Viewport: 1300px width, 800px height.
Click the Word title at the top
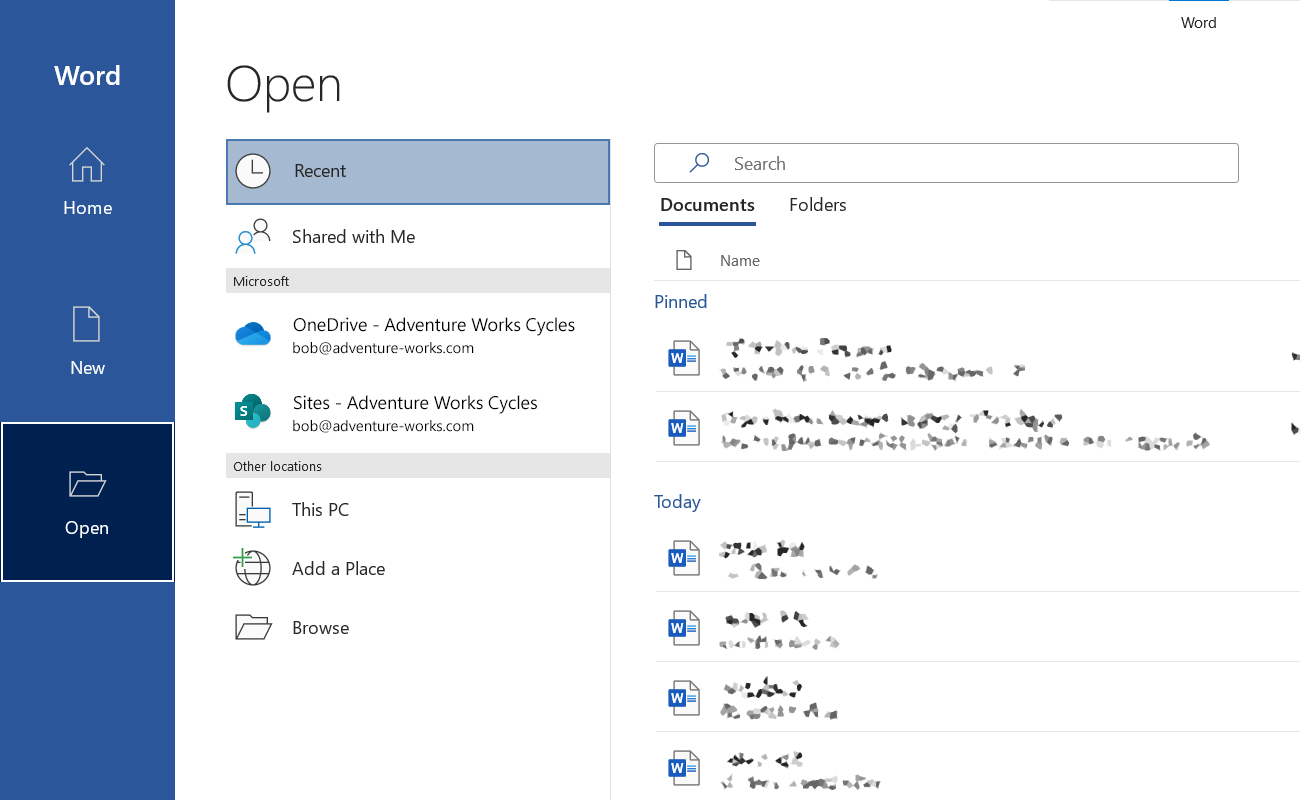coord(1198,22)
